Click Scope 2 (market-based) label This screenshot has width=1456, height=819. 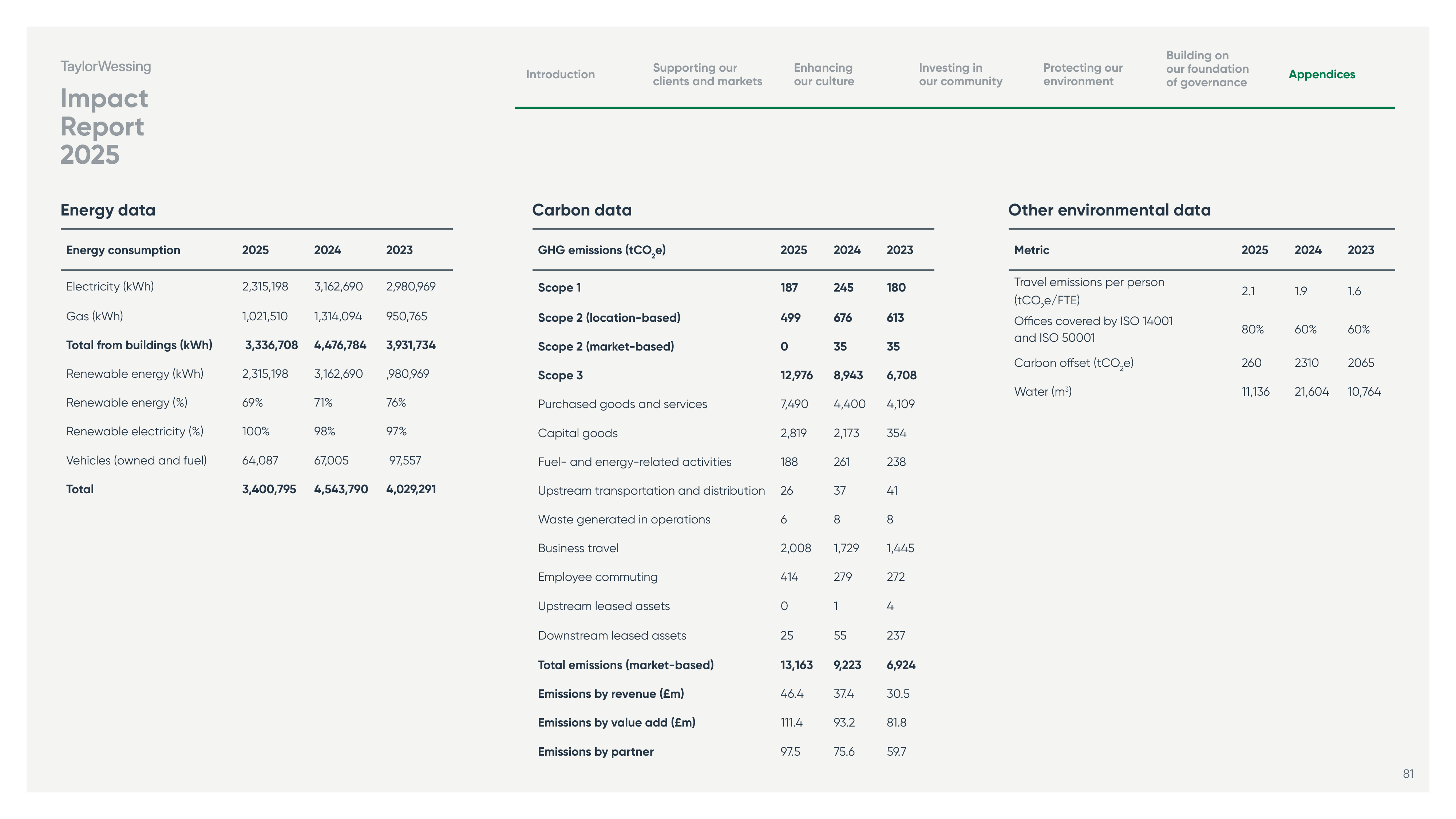605,347
